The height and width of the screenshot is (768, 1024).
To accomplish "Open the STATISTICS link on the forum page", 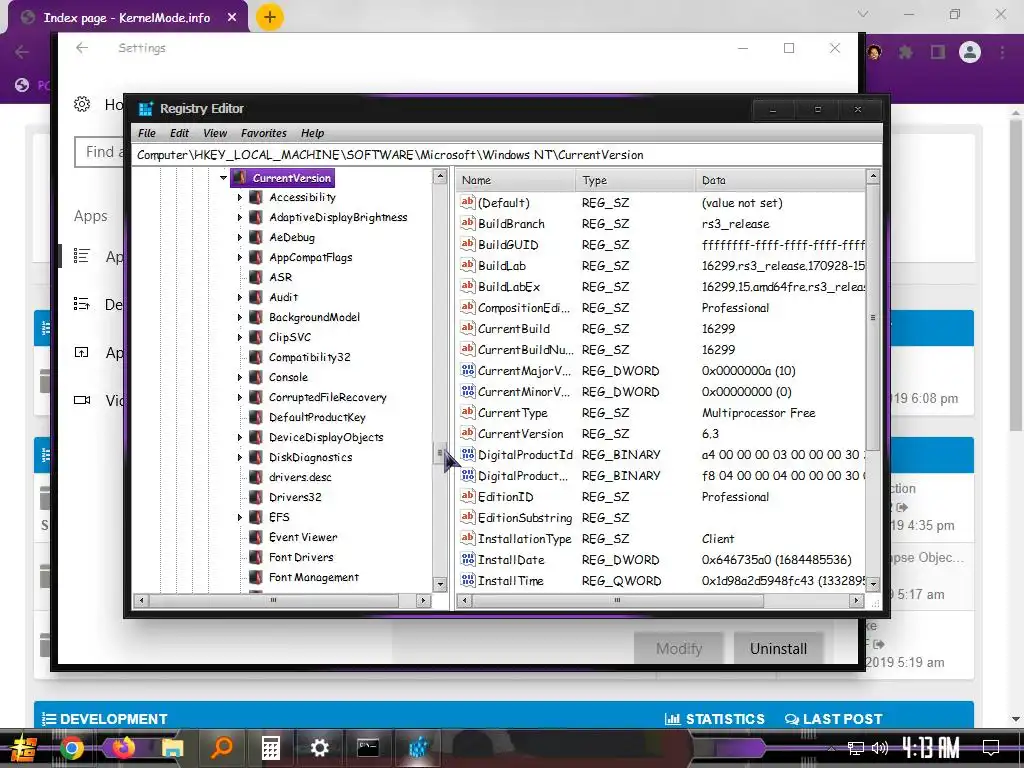I will 714,719.
